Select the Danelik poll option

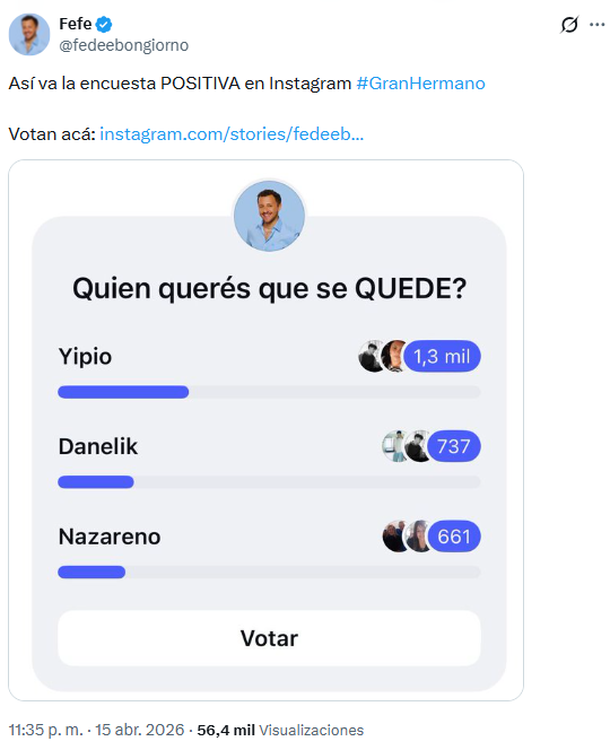pyautogui.click(x=98, y=446)
